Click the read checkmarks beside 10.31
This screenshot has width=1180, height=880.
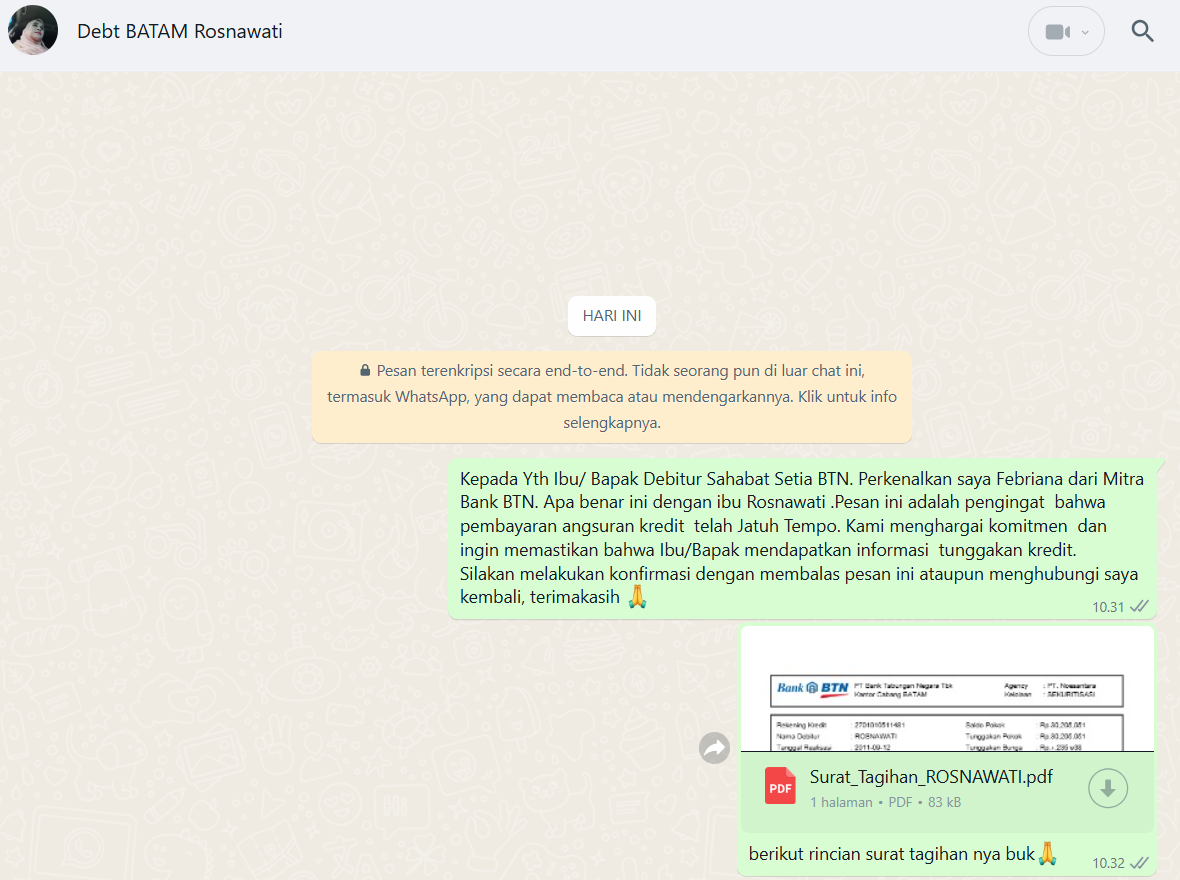pos(1139,606)
